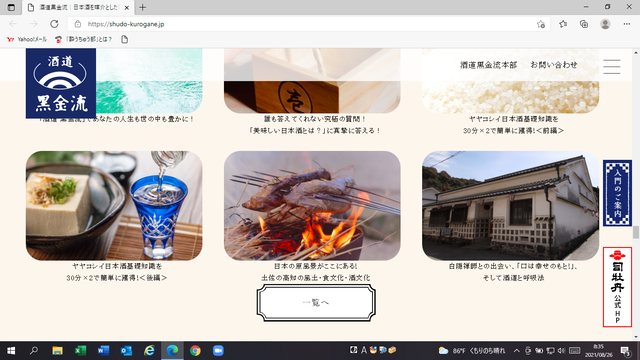The width and height of the screenshot is (640, 360).
Task: Select the 酒道黒金流 browser tab
Action: click(x=78, y=7)
